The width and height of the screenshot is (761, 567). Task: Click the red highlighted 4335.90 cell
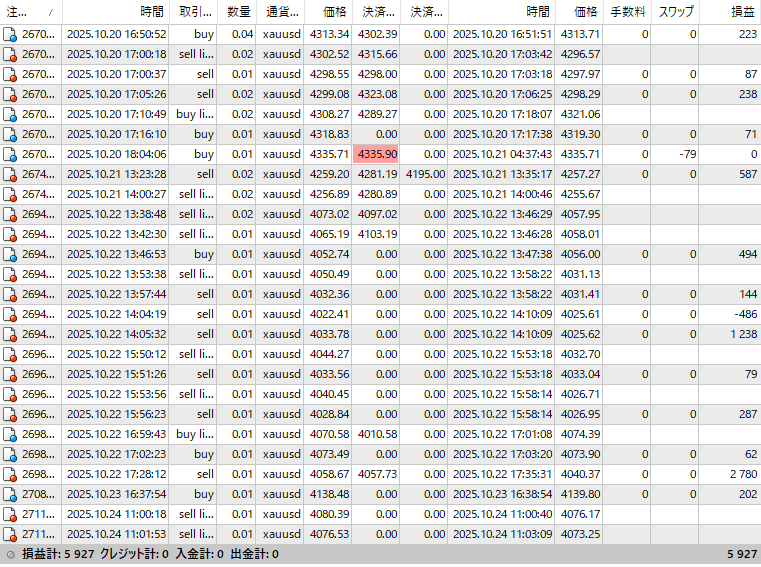point(376,154)
